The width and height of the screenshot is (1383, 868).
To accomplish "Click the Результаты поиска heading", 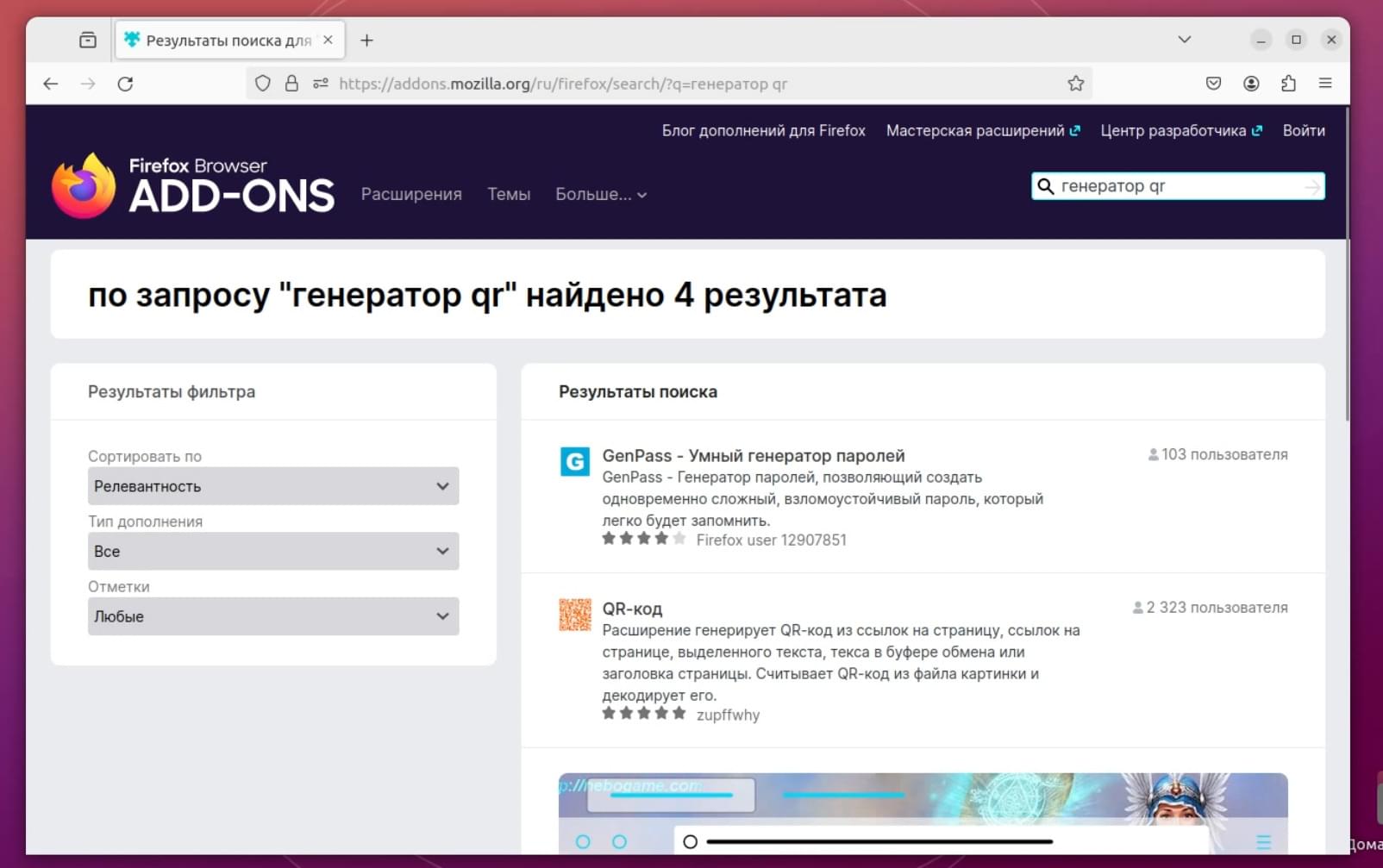I will [638, 391].
